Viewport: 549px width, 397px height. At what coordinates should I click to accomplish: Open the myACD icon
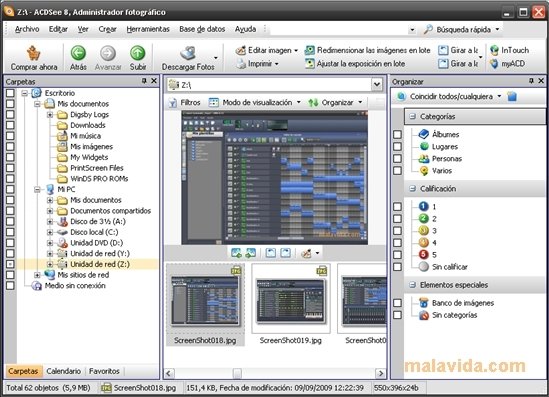(x=494, y=63)
